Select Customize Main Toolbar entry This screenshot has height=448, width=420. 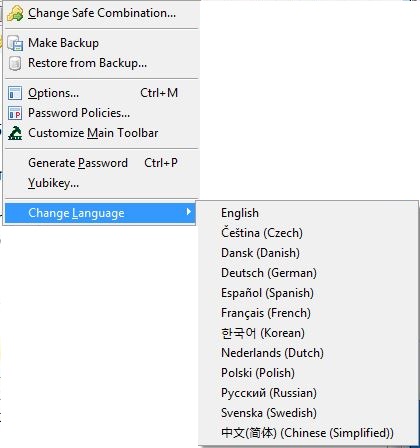101,133
